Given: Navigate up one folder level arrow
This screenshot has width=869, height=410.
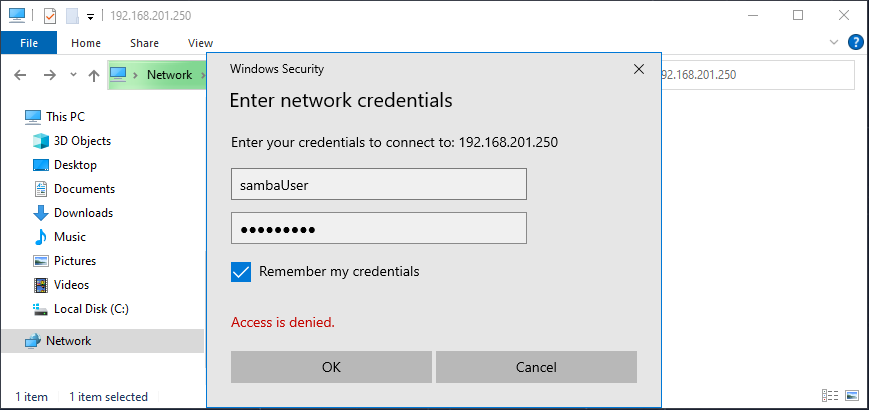Looking at the screenshot, I should 93,75.
